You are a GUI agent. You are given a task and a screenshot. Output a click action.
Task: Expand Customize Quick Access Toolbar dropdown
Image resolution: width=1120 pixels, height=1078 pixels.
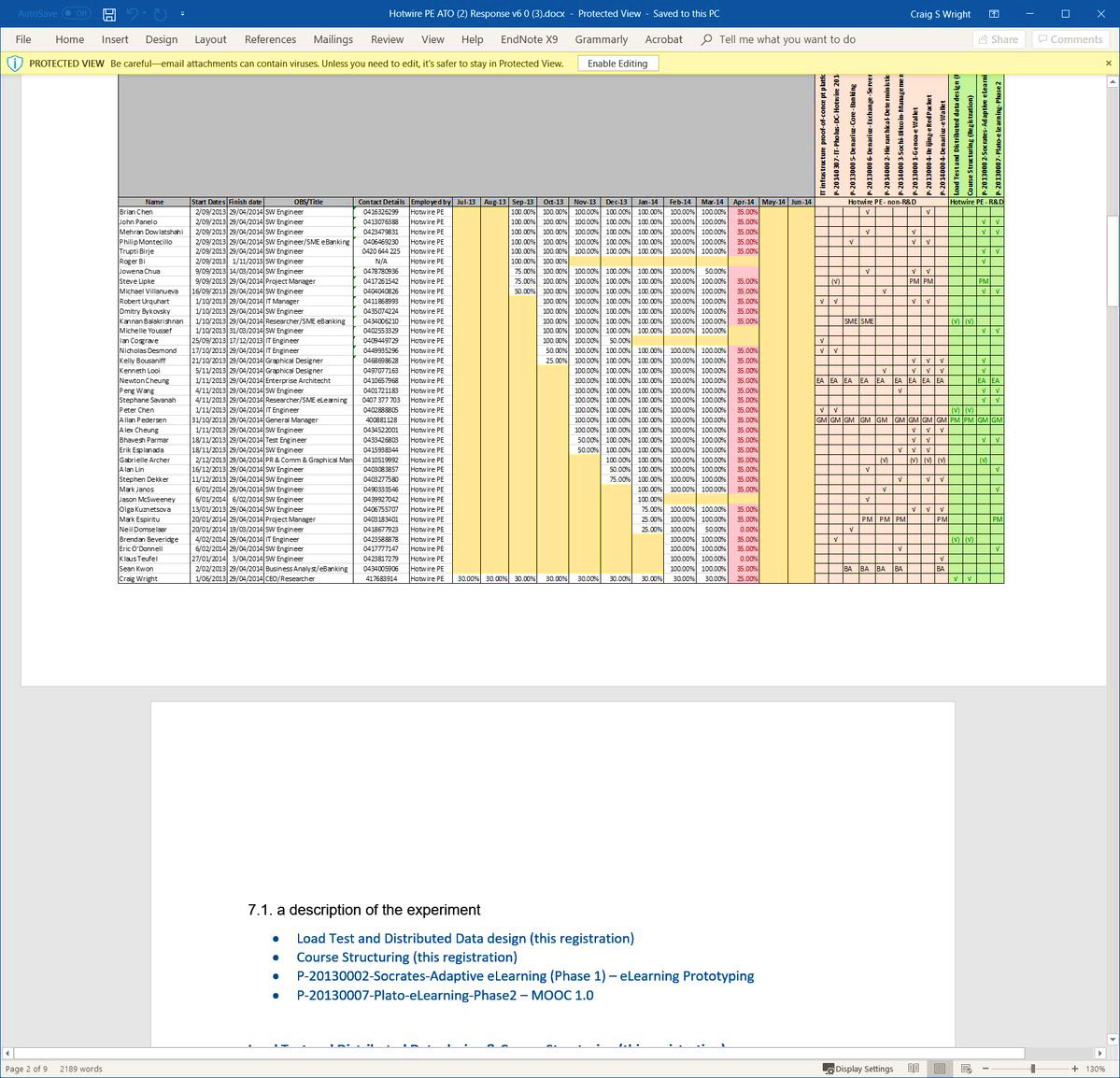(x=183, y=14)
